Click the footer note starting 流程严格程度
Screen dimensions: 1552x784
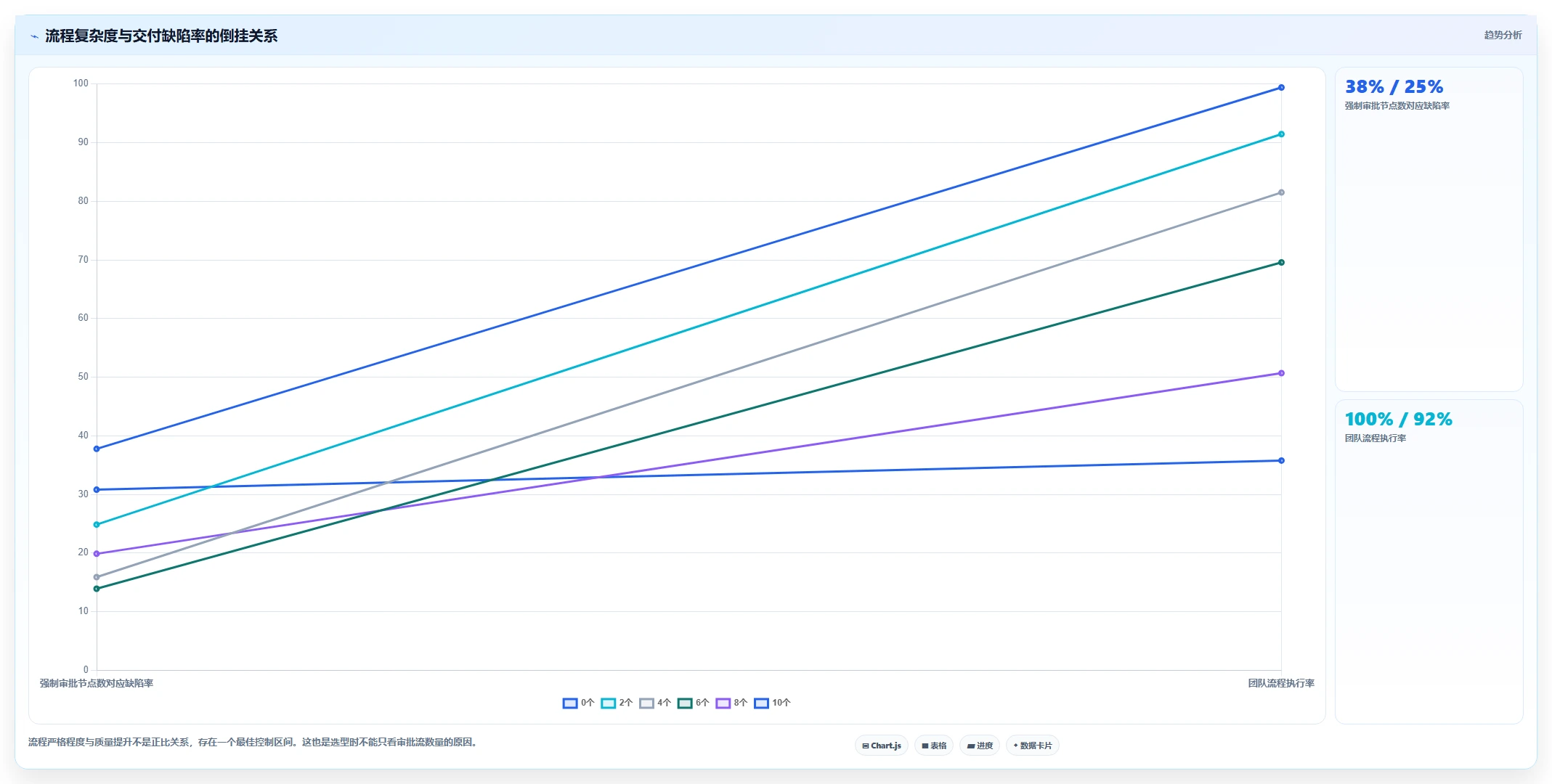pos(254,742)
